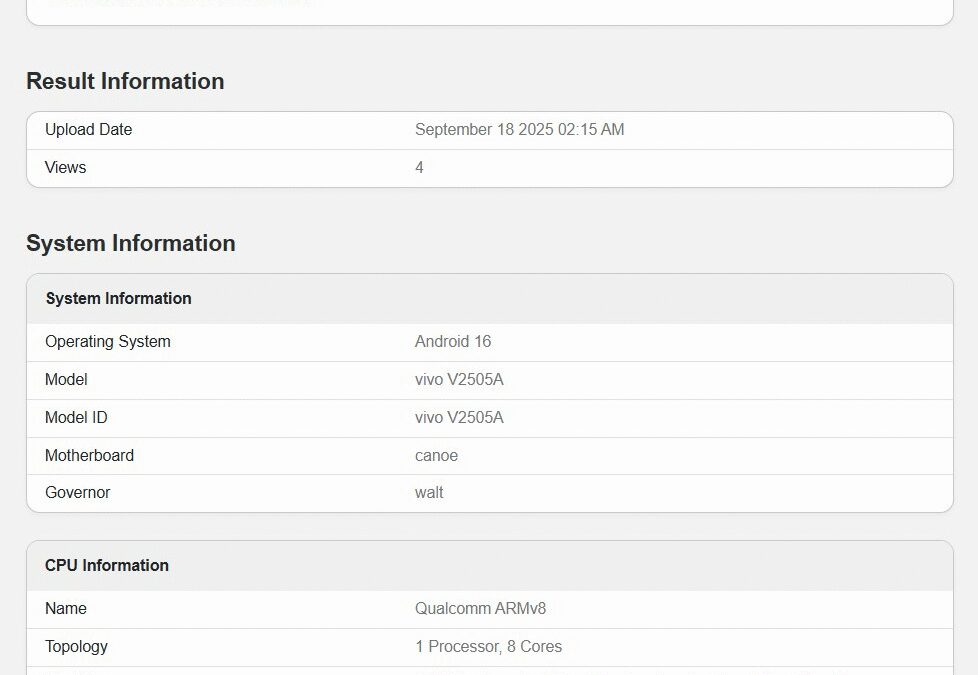Image resolution: width=978 pixels, height=675 pixels.
Task: Select the Upload Date row
Action: click(488, 129)
